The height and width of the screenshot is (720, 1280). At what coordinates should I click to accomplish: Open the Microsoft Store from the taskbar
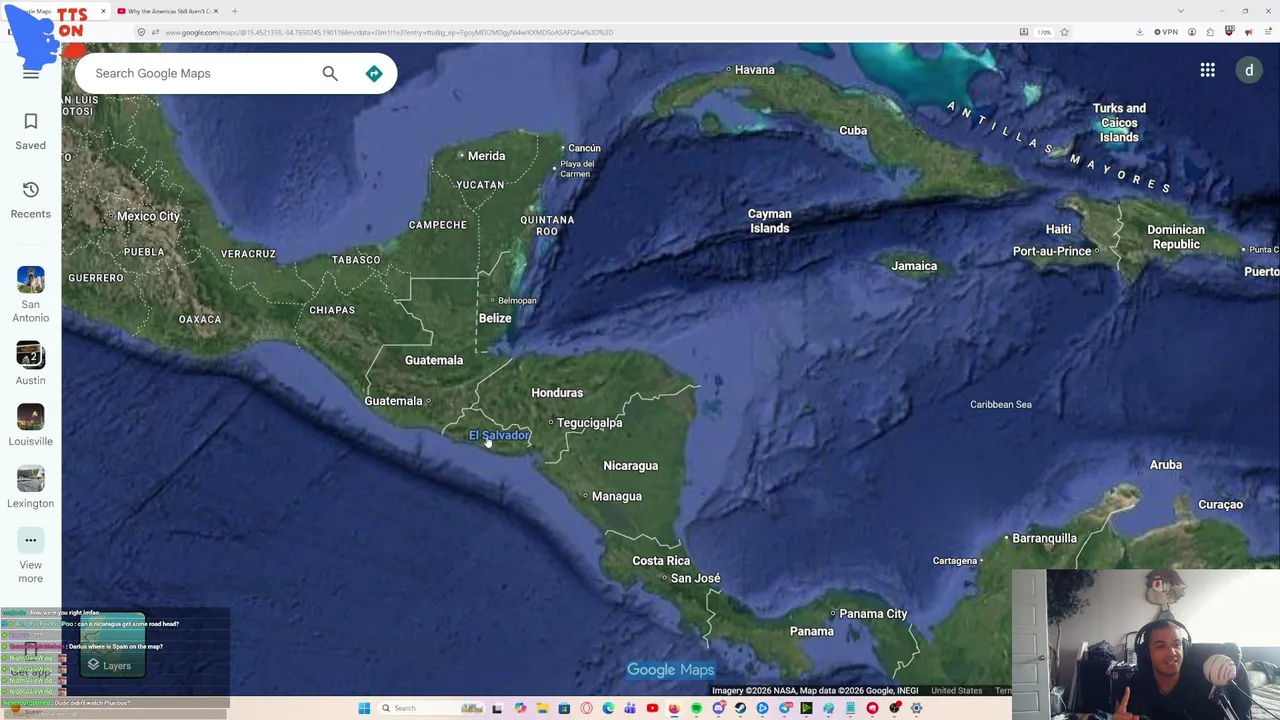[x=564, y=708]
